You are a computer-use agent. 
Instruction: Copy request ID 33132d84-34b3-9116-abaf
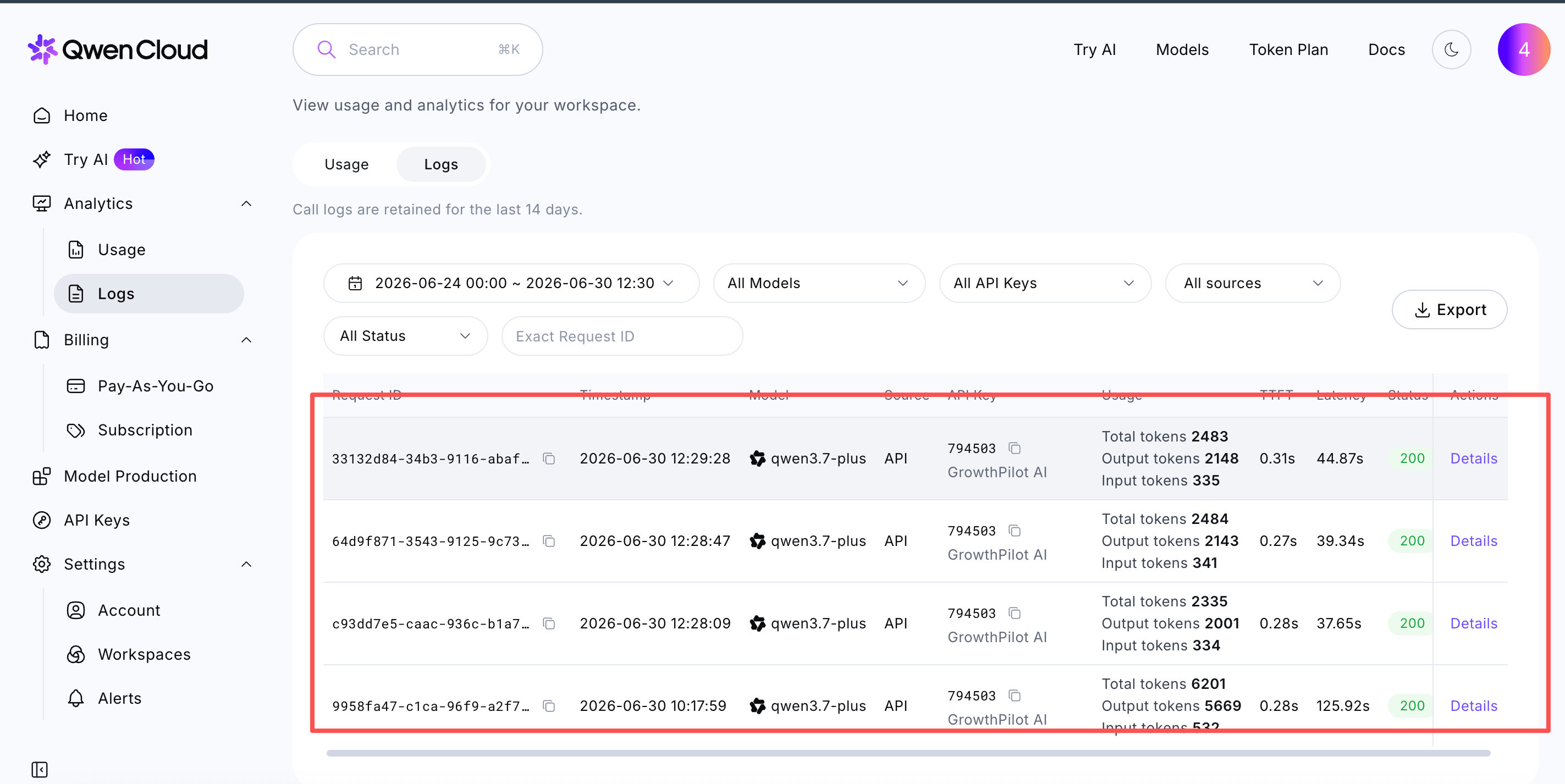[549, 459]
